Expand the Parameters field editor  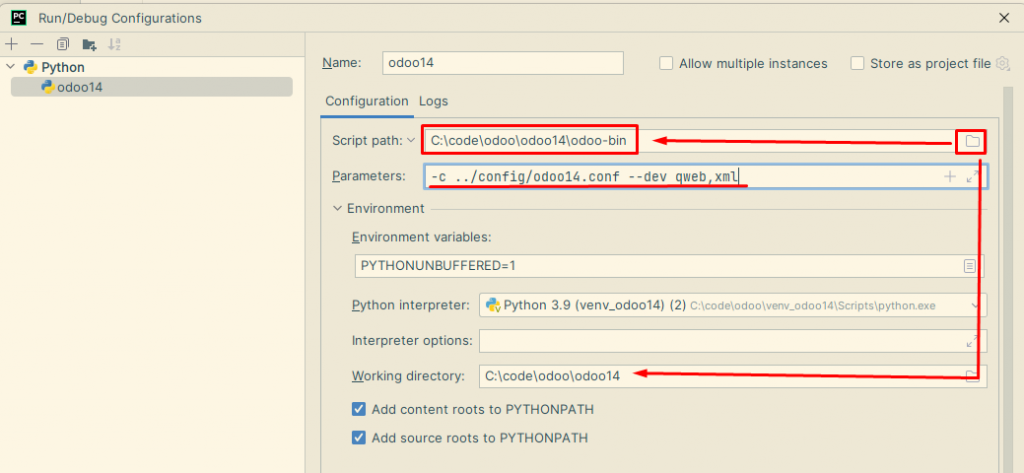pos(973,176)
